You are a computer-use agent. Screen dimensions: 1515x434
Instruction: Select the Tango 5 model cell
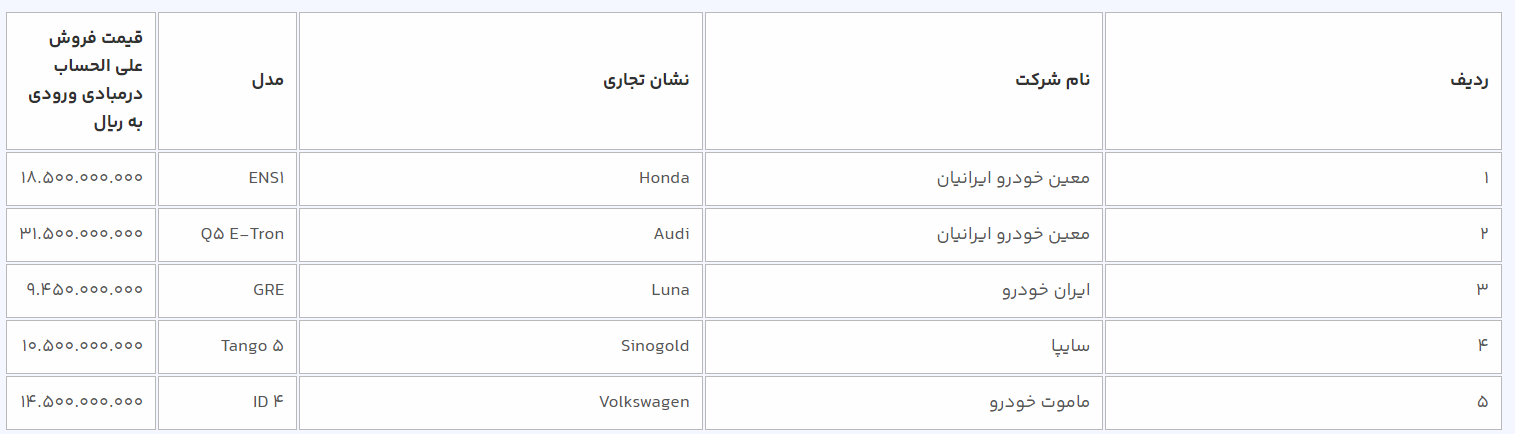click(252, 346)
